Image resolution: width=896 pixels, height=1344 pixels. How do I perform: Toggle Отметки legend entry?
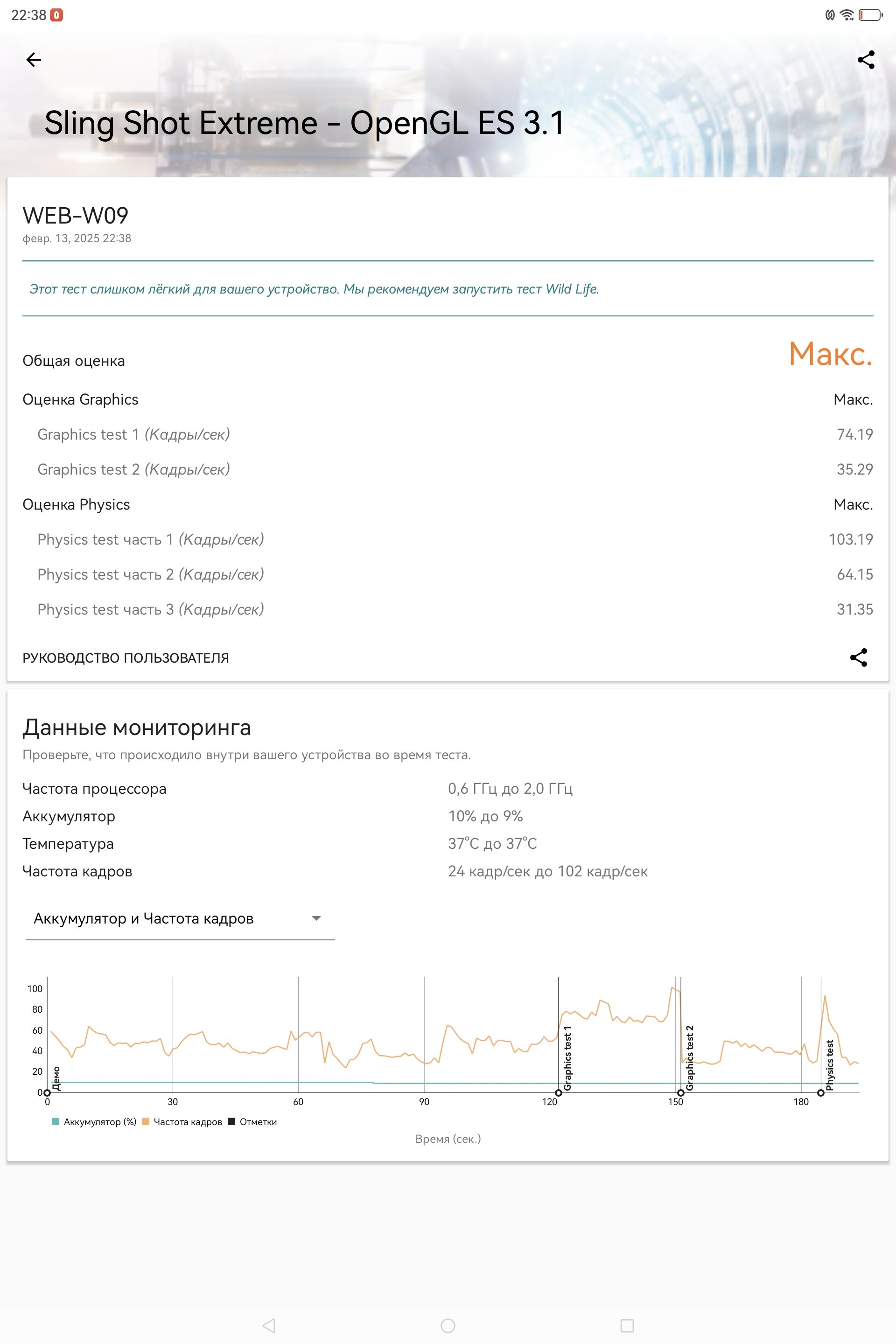252,1122
